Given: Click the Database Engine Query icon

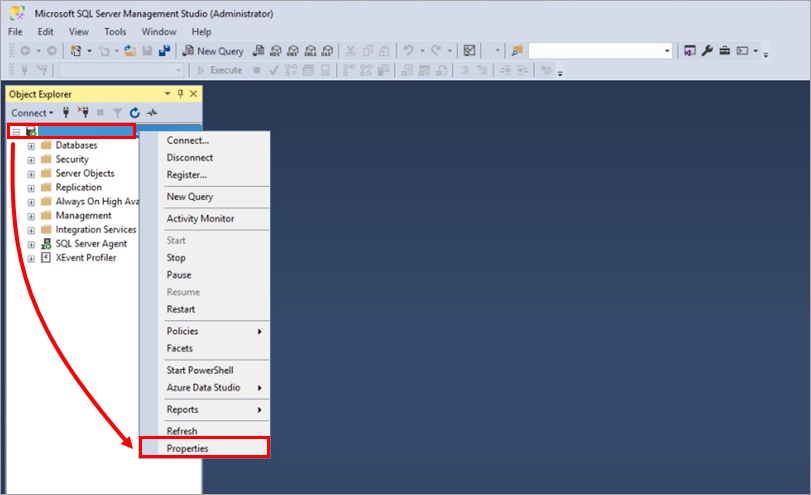Looking at the screenshot, I should coord(258,51).
